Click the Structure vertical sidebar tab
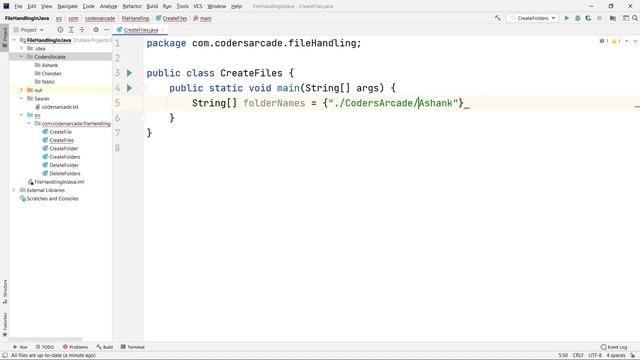The width and height of the screenshot is (640, 360). click(5, 291)
